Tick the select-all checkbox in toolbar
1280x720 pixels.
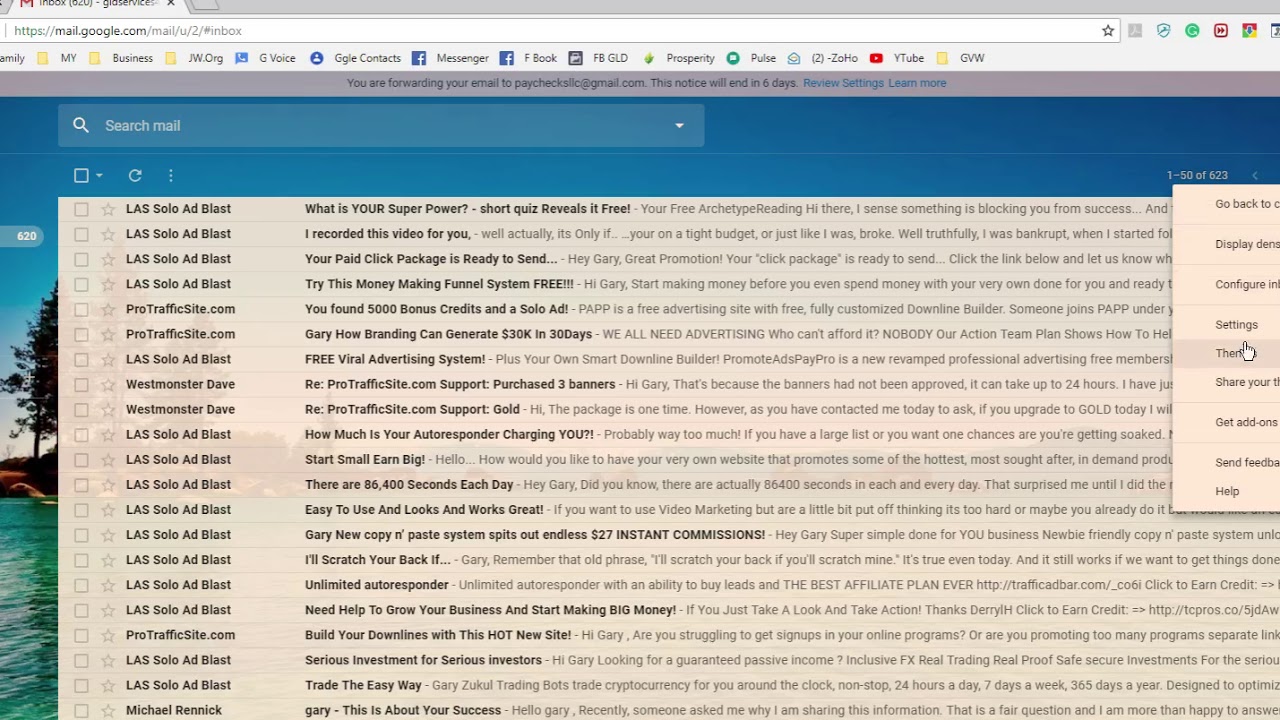point(81,175)
